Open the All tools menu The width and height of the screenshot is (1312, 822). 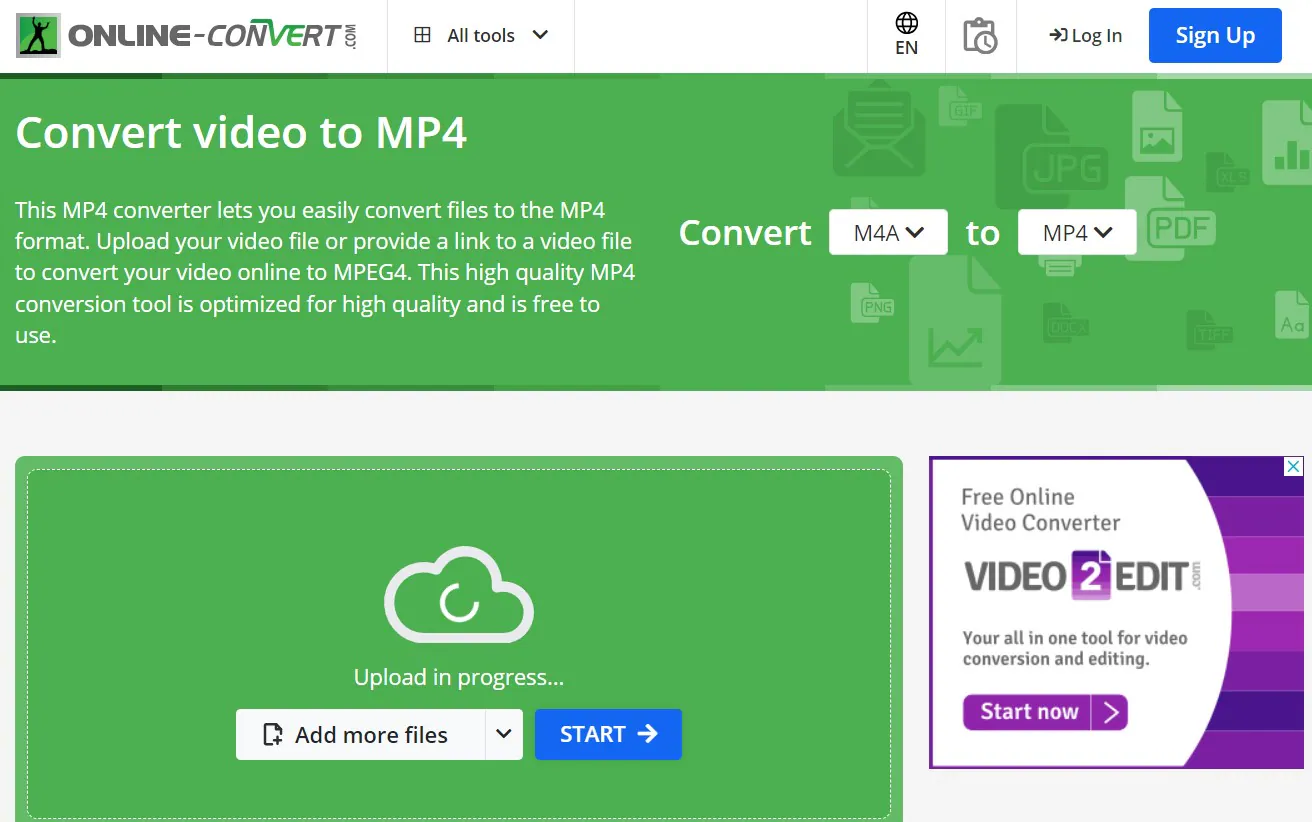point(481,35)
